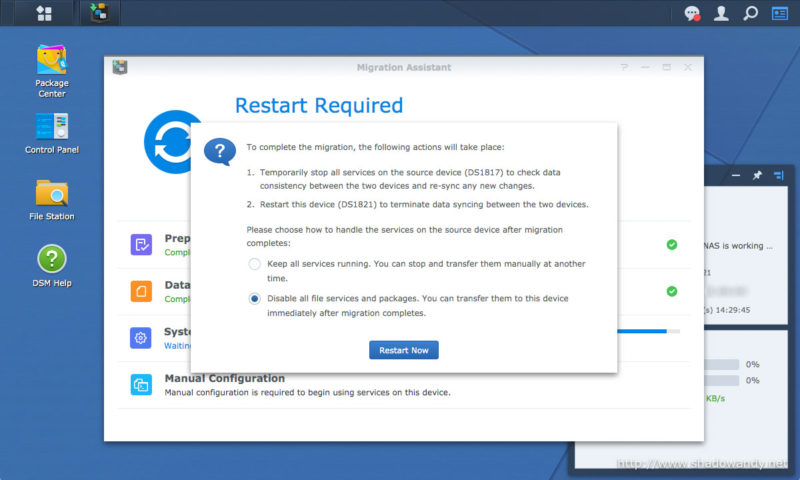Click the Manual Configuration step
The width and height of the screenshot is (800, 480).
point(224,379)
